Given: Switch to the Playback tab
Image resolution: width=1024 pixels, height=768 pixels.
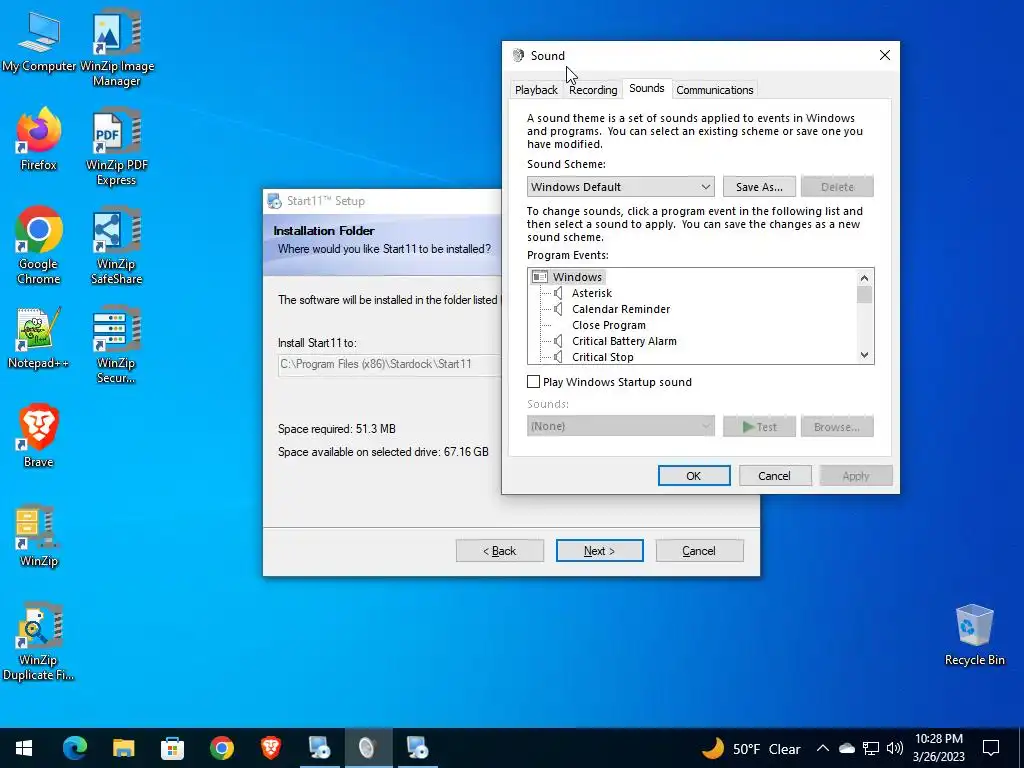Looking at the screenshot, I should [x=536, y=90].
